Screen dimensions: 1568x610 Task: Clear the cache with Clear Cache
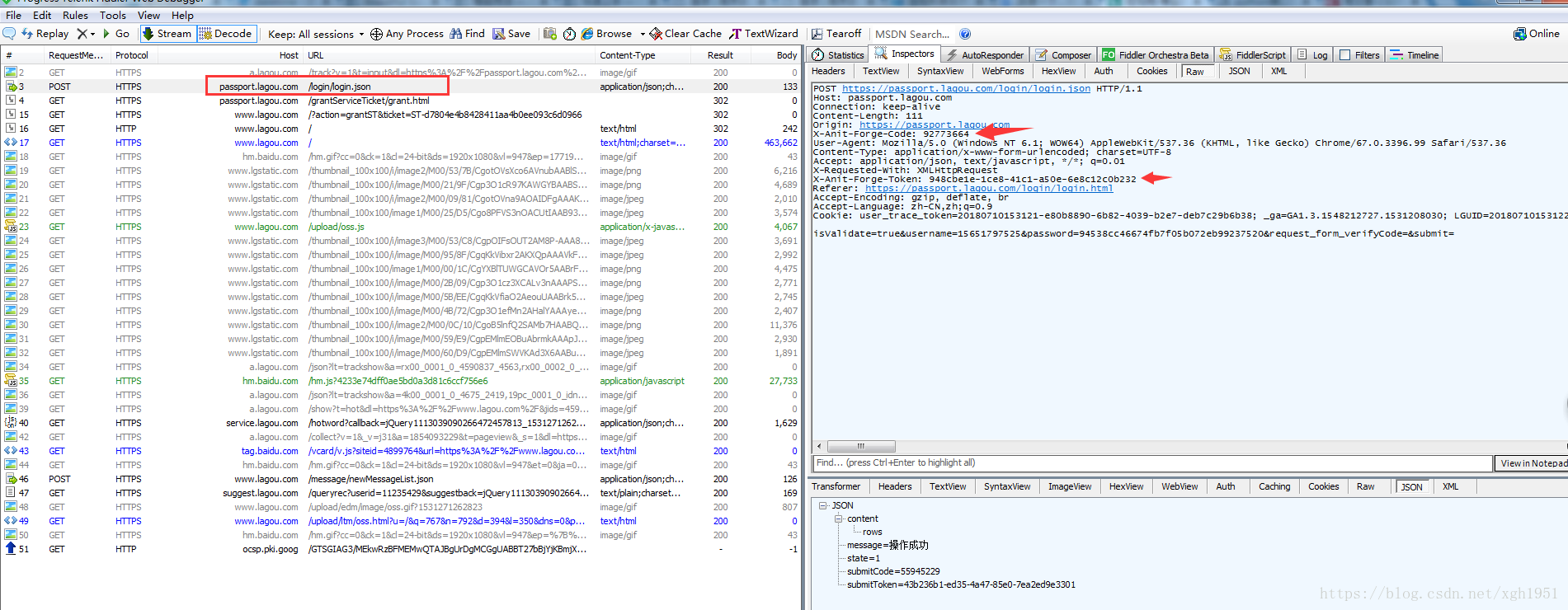(x=685, y=34)
